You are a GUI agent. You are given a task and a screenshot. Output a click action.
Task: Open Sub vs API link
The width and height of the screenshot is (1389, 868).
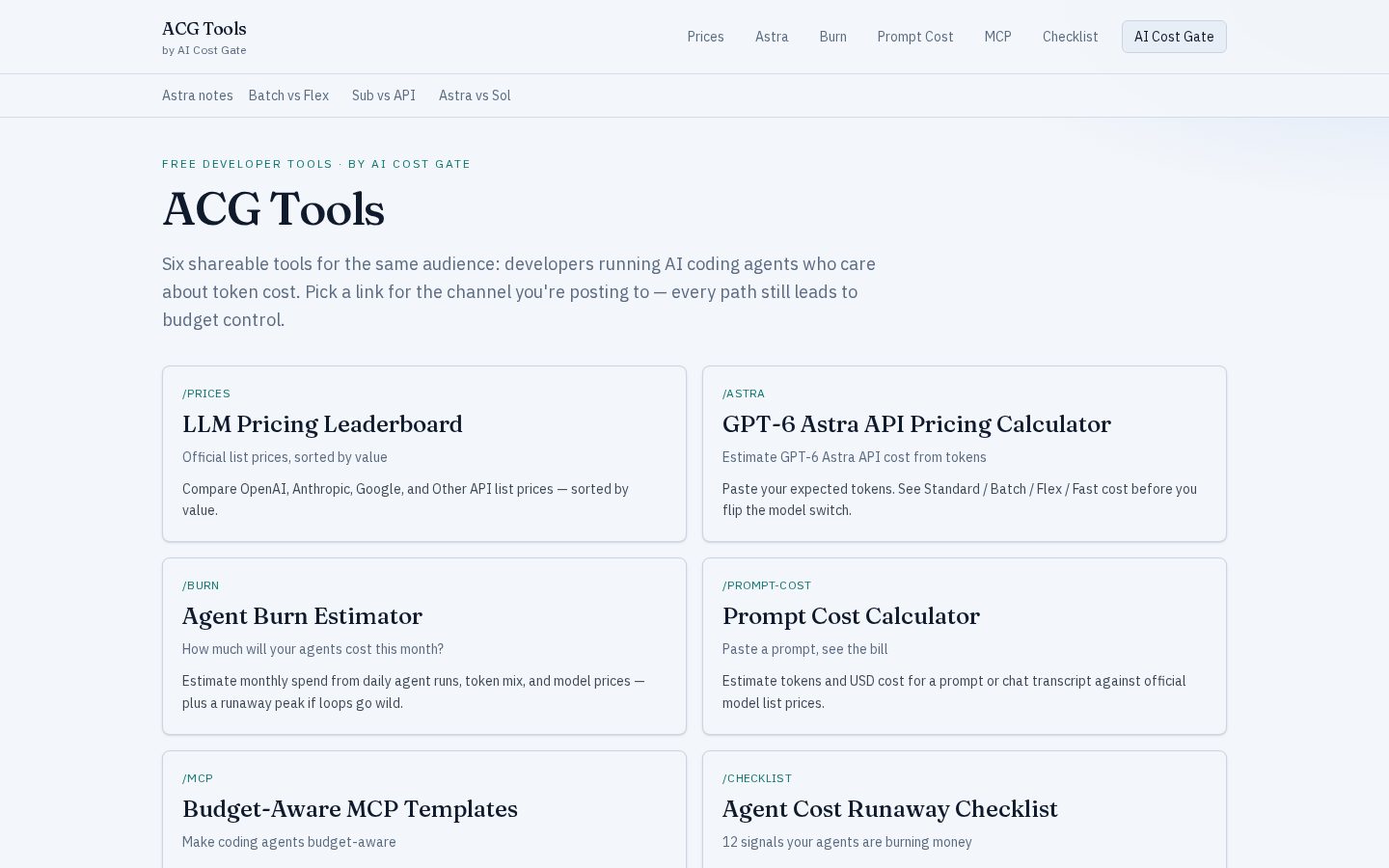click(x=384, y=95)
